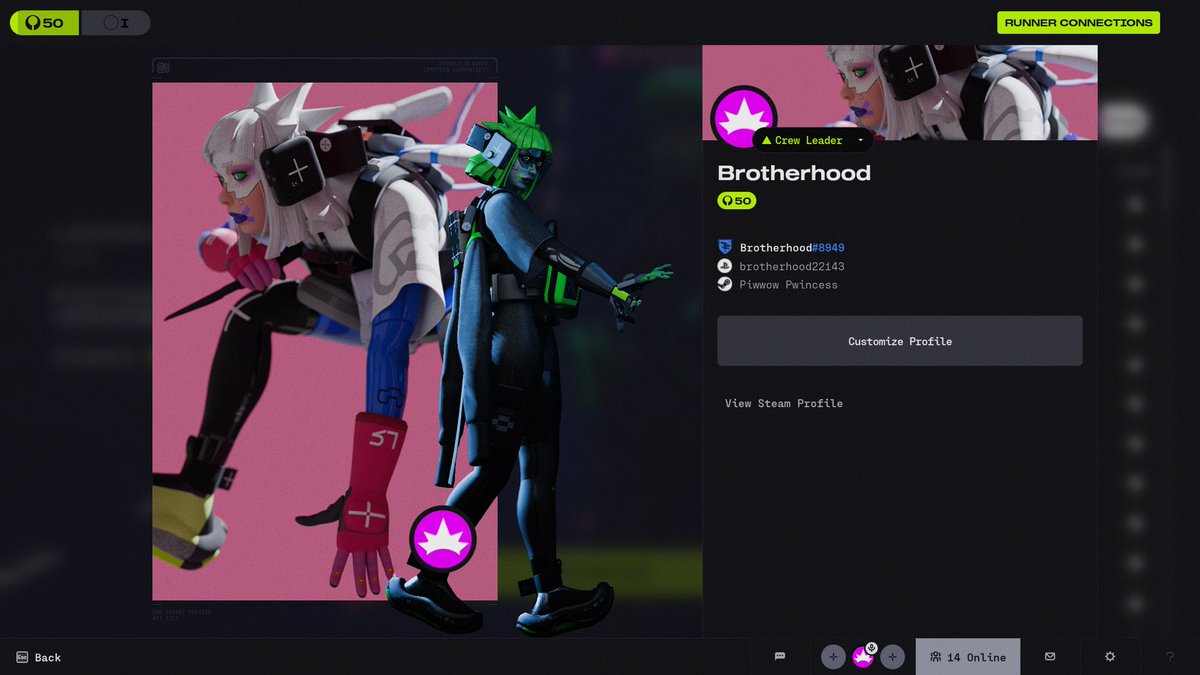Image resolution: width=1200 pixels, height=675 pixels.
Task: Click the profile emblem avatar in banner
Action: [744, 118]
